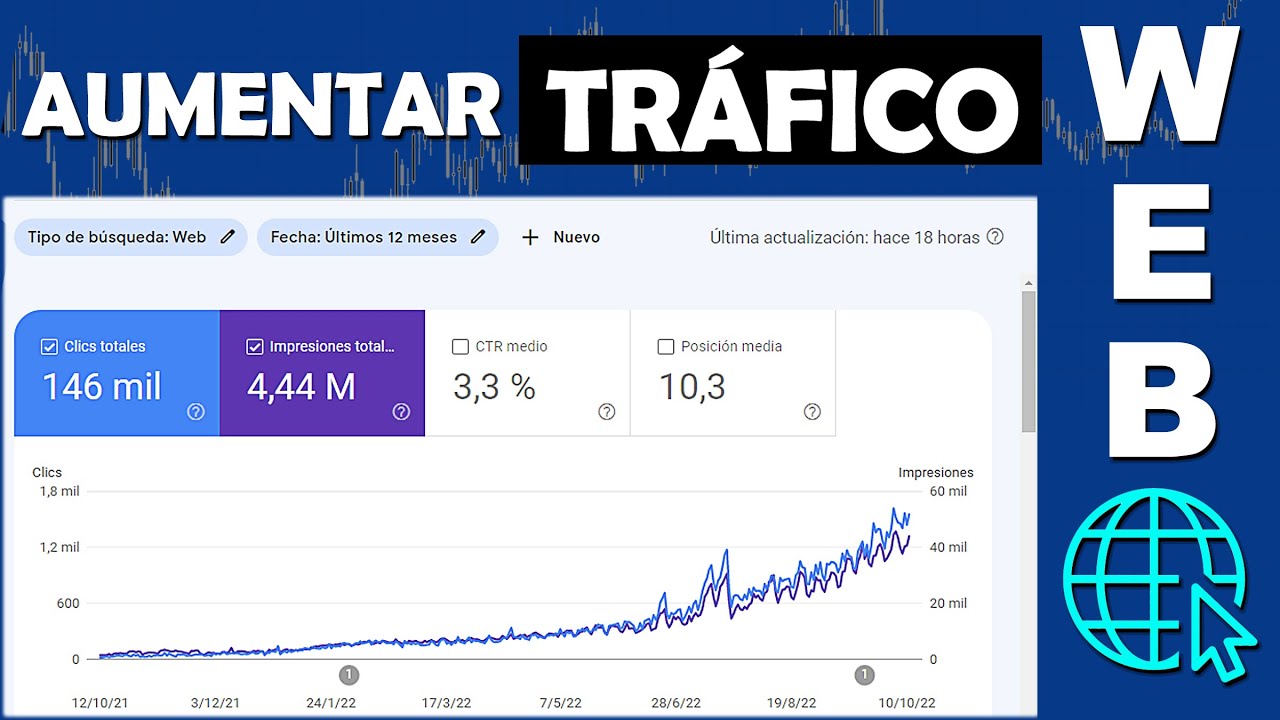Screen dimensions: 1280x720
Task: Click the '1,8 mil' axis value
Action: [59, 491]
